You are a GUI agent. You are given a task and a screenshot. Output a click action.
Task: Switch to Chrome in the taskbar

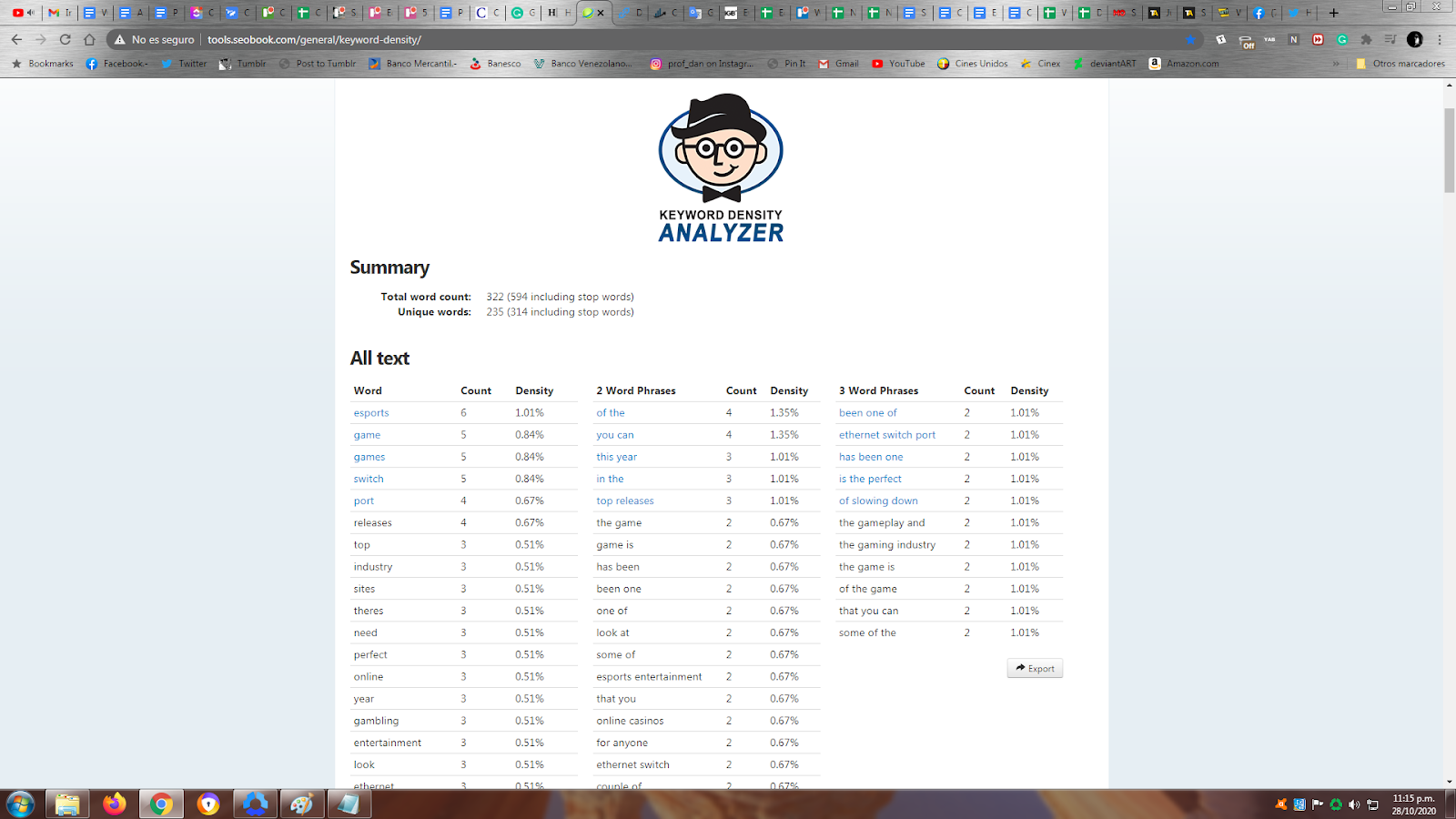[162, 804]
